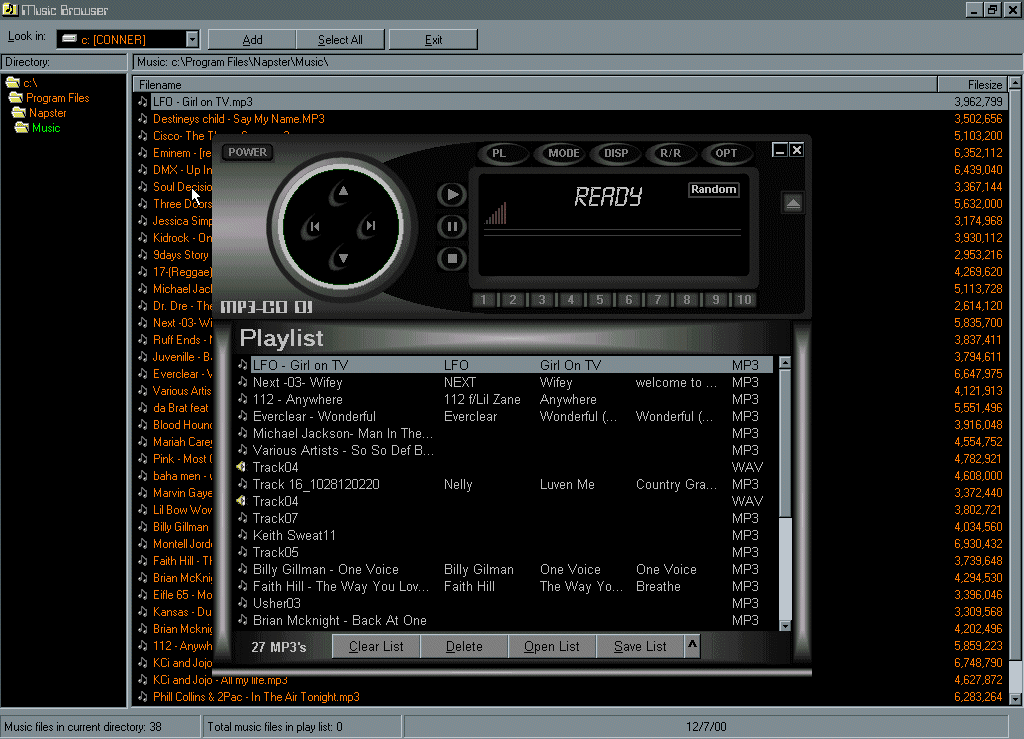
Task: Select Next -03- Wifey in playlist
Action: (x=505, y=383)
